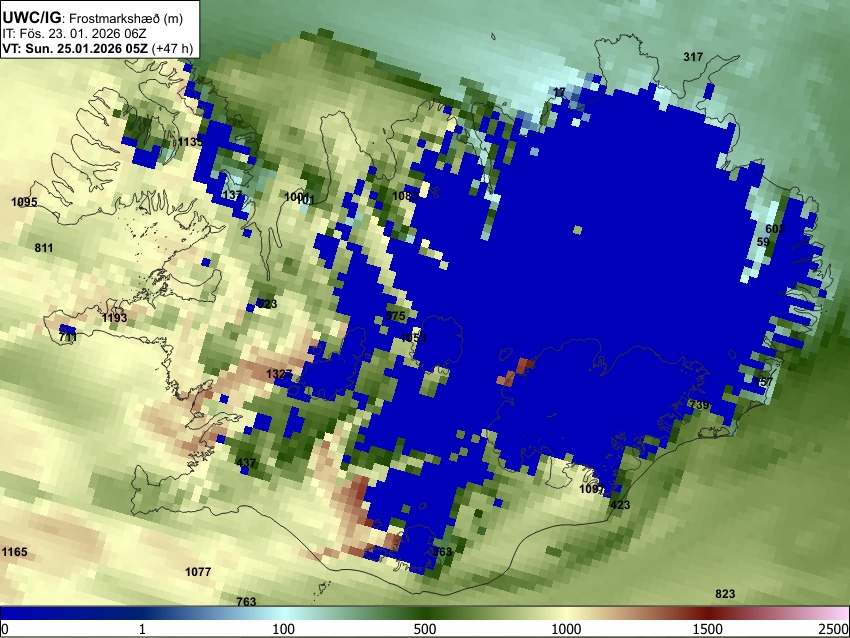Select the 1077 map value
Image resolution: width=850 pixels, height=638 pixels.
198,572
